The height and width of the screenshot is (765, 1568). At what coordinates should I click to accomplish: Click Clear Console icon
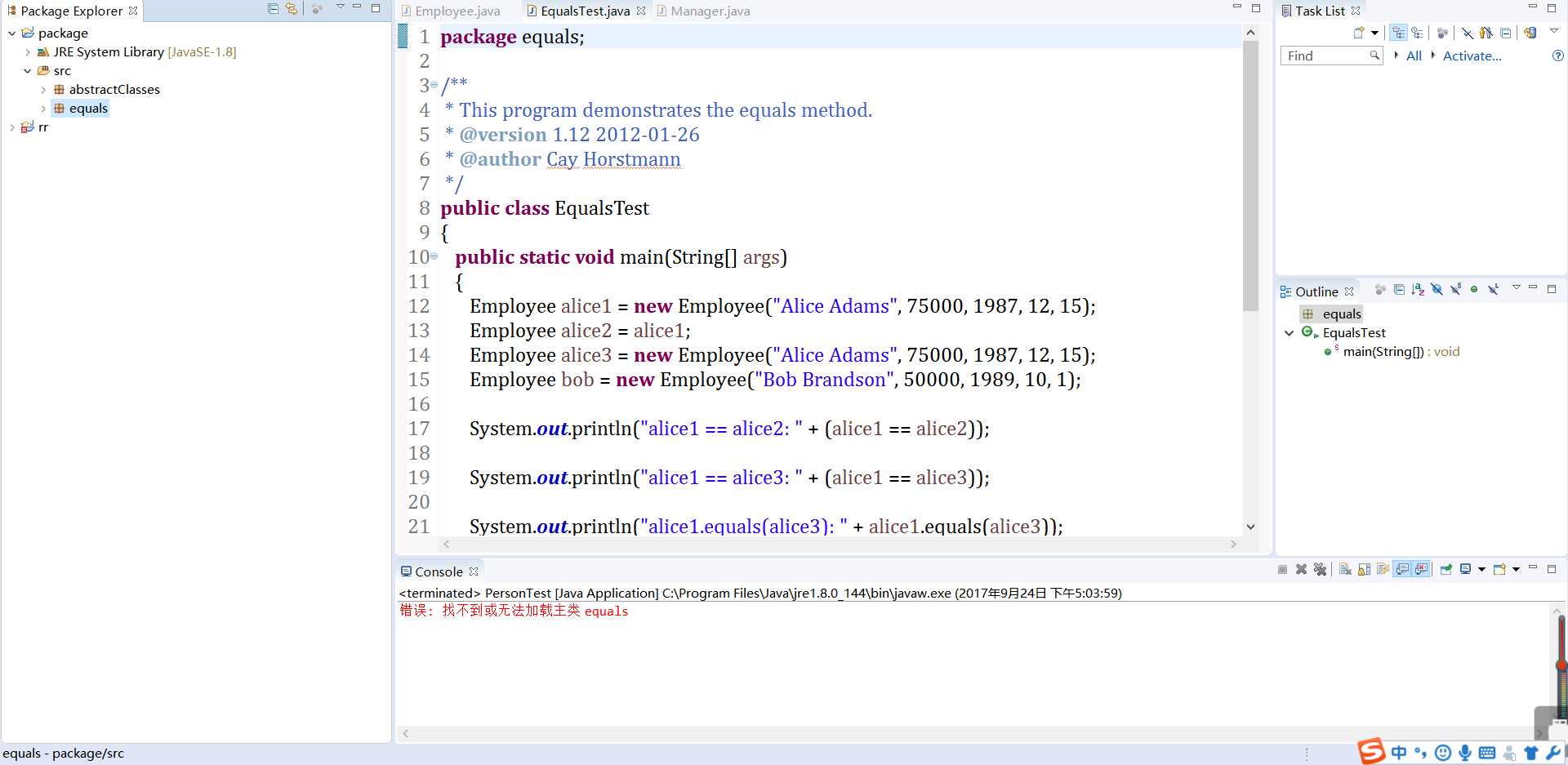coord(1345,569)
